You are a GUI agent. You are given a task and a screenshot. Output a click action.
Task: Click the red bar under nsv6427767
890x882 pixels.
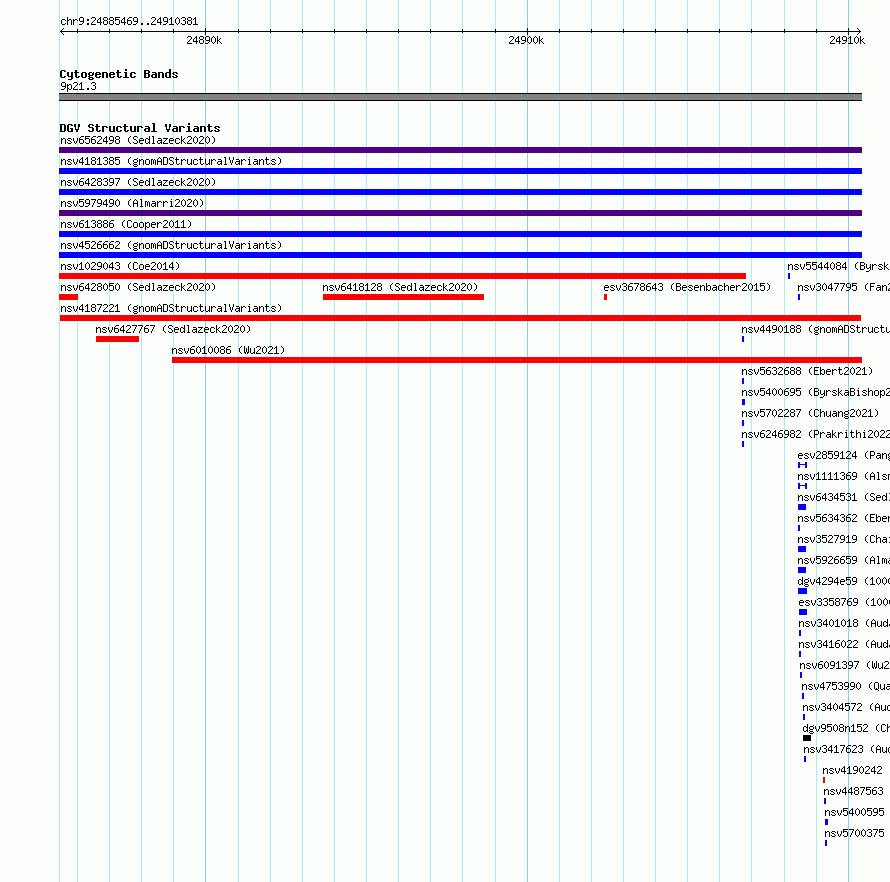(x=117, y=339)
